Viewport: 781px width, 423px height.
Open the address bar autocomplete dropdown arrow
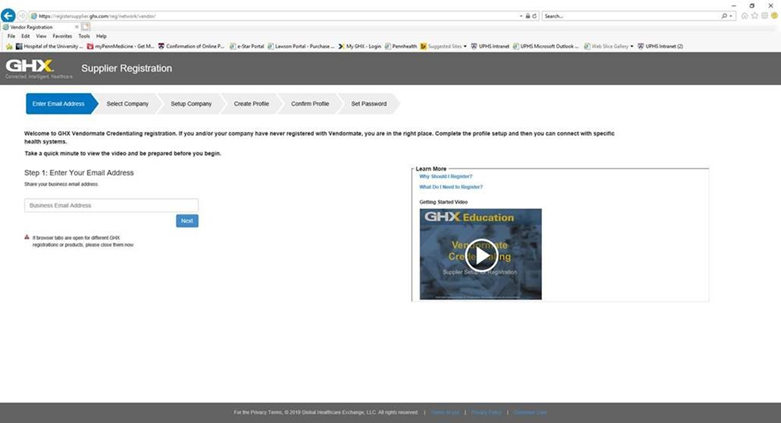pyautogui.click(x=521, y=16)
